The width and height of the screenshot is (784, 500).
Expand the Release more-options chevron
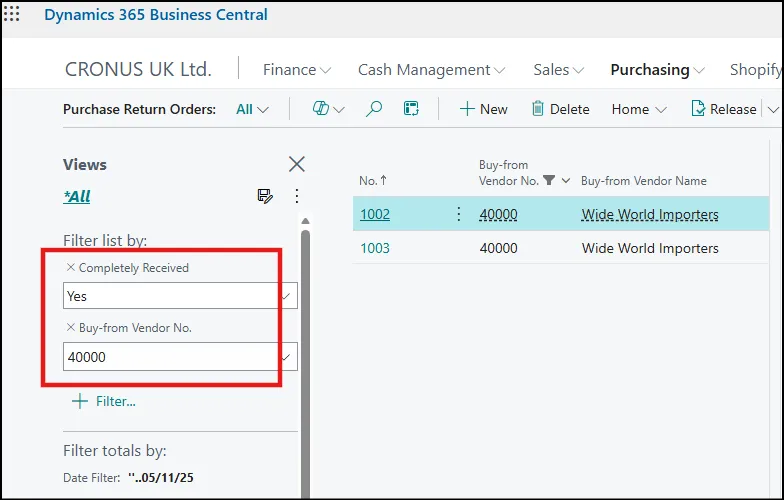[773, 110]
